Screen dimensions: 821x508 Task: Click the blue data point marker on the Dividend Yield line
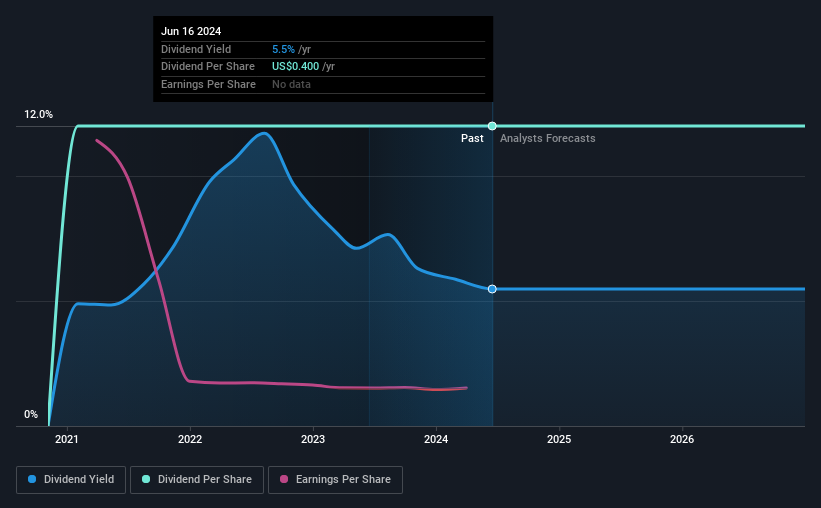pyautogui.click(x=492, y=289)
